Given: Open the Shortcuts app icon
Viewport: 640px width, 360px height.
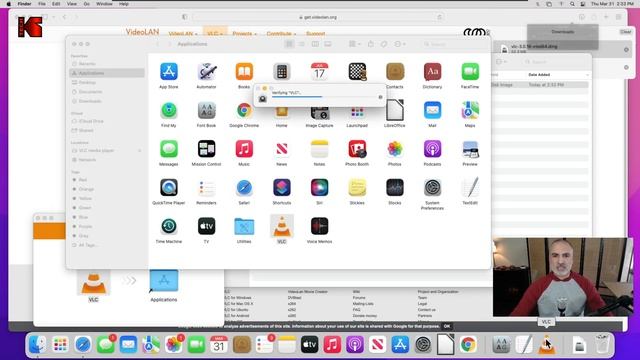Looking at the screenshot, I should 282,188.
